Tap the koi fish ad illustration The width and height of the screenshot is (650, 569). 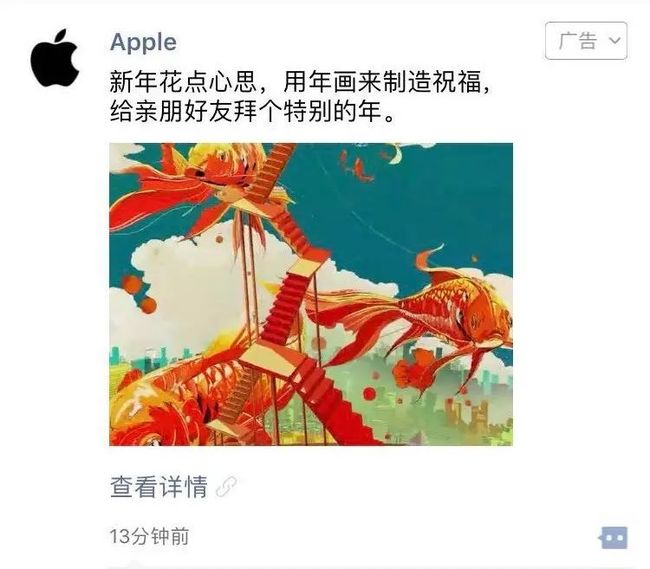tap(311, 294)
